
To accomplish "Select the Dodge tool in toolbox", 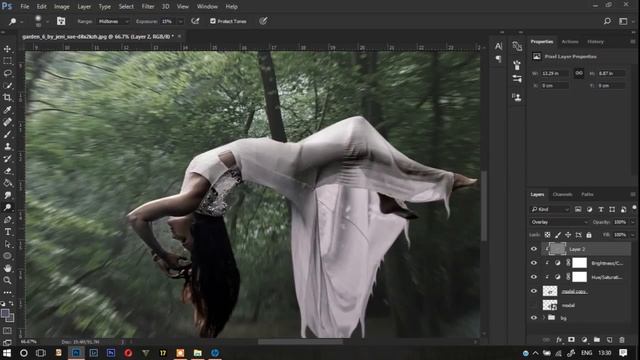I will coord(7,207).
